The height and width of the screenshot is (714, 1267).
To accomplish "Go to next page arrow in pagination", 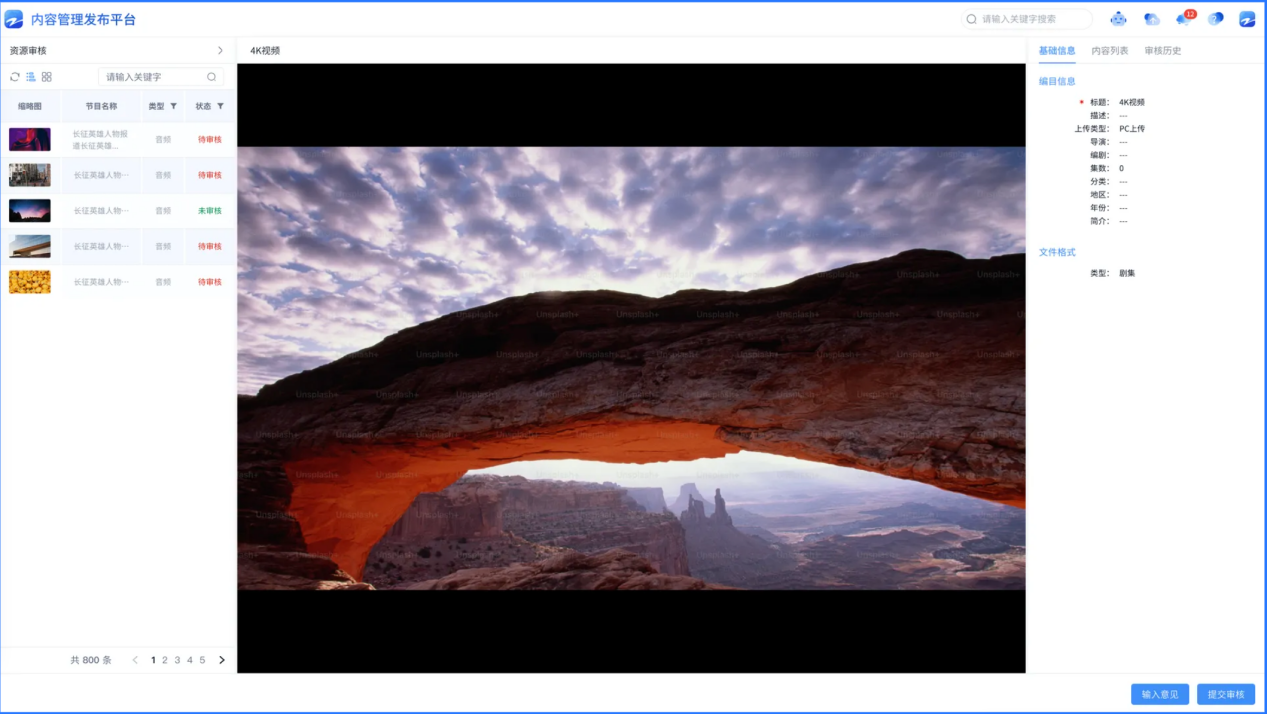I will [222, 660].
